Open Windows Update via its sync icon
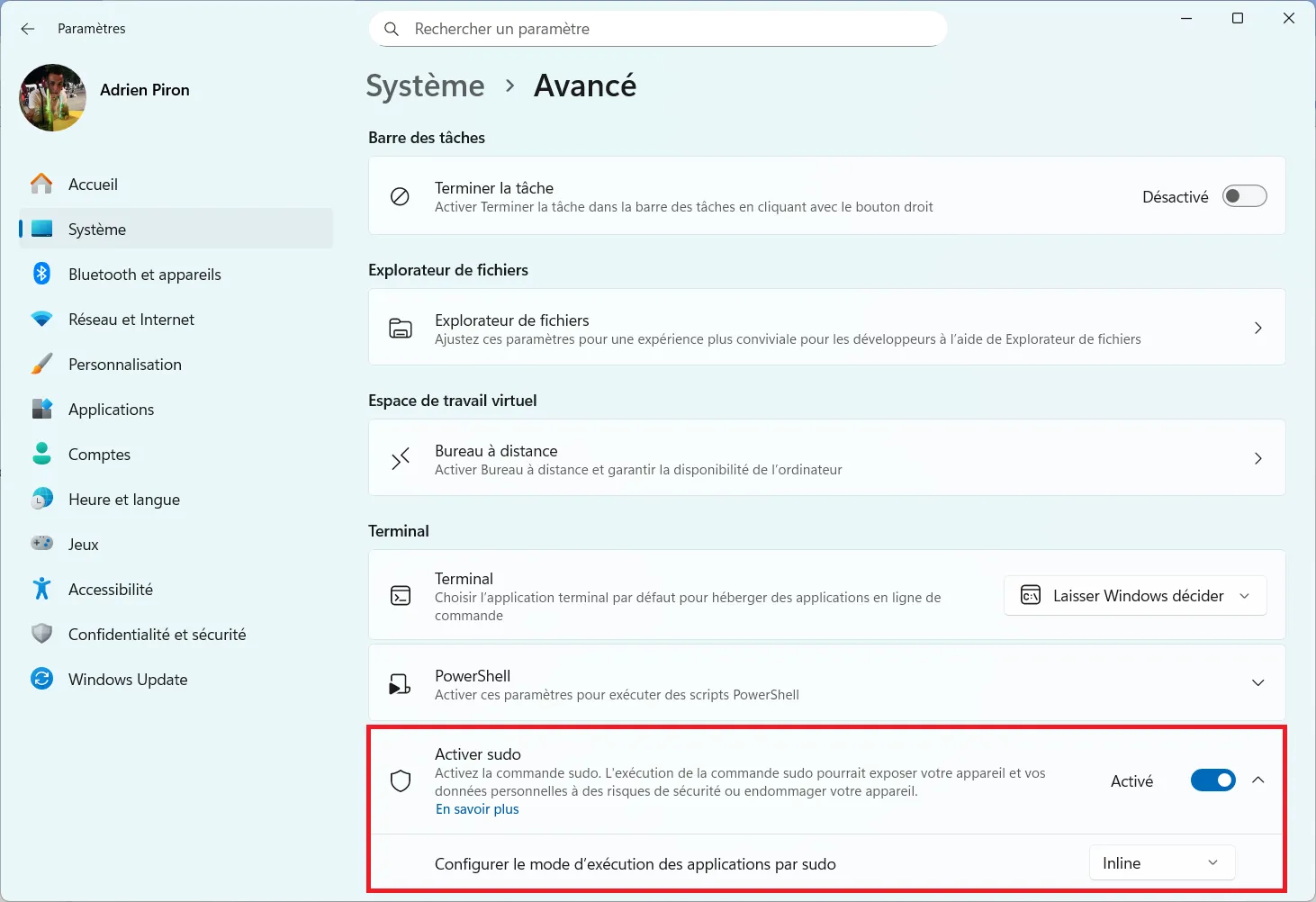Image resolution: width=1316 pixels, height=902 pixels. [41, 679]
